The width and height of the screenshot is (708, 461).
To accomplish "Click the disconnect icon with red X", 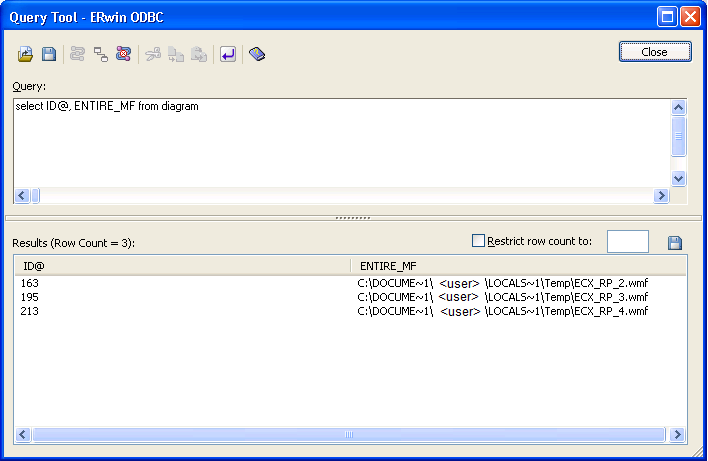I will 123,54.
